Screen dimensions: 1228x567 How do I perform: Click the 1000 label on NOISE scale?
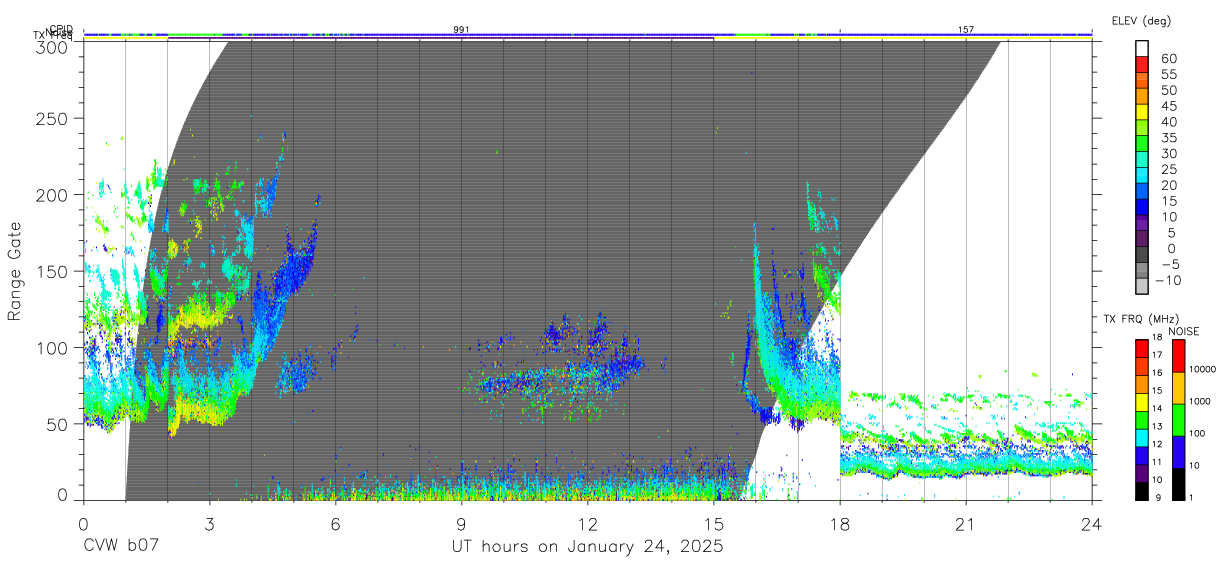(1200, 401)
